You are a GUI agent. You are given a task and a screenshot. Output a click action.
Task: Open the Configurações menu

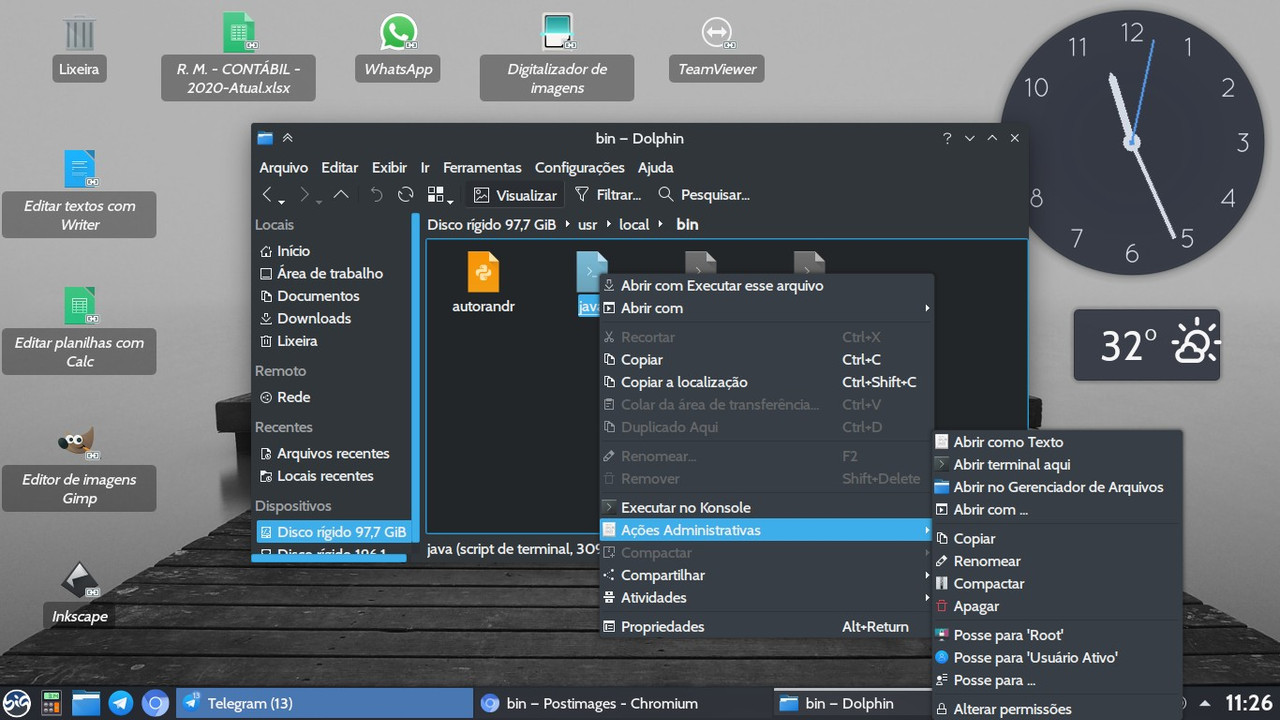tap(579, 167)
